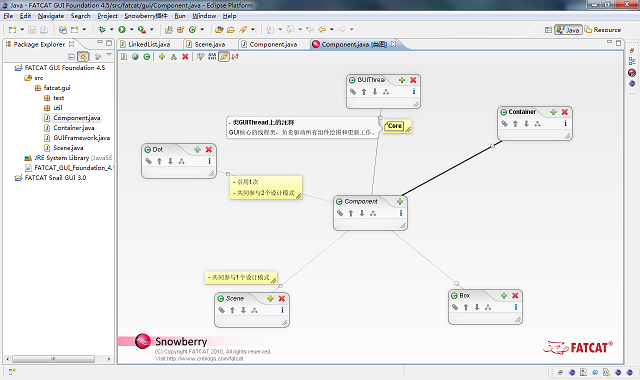640x380 pixels.
Task: Open the Snowberry plugin menu
Action: (146, 16)
